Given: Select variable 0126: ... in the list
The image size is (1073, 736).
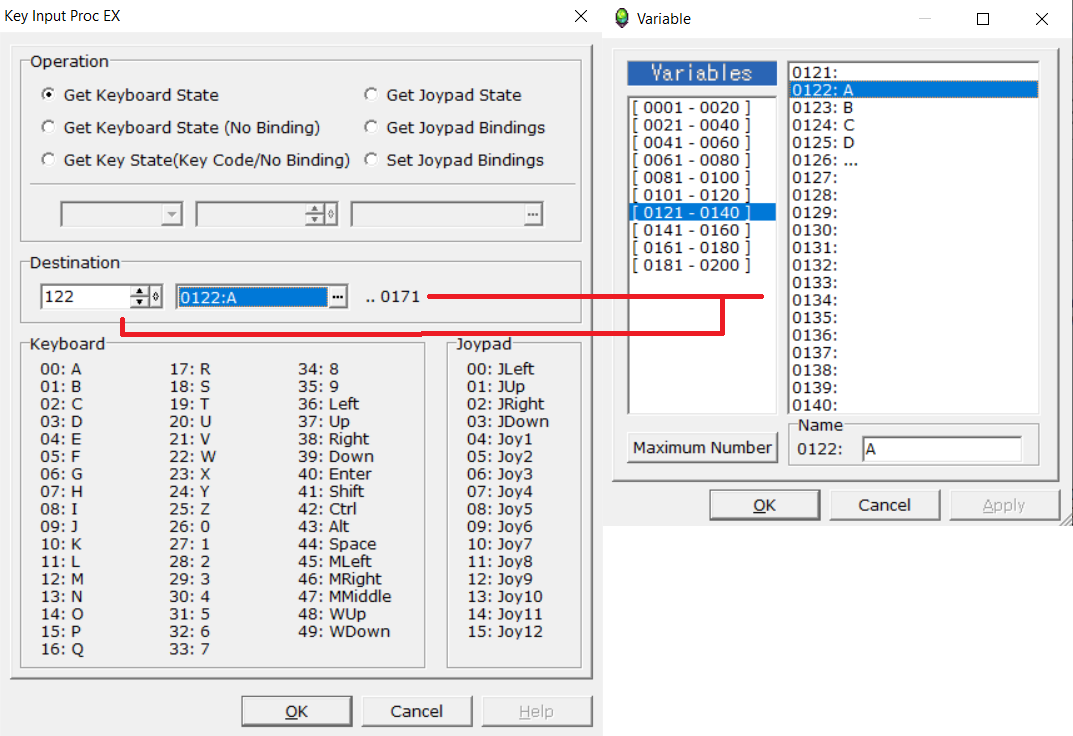Looking at the screenshot, I should (x=914, y=160).
